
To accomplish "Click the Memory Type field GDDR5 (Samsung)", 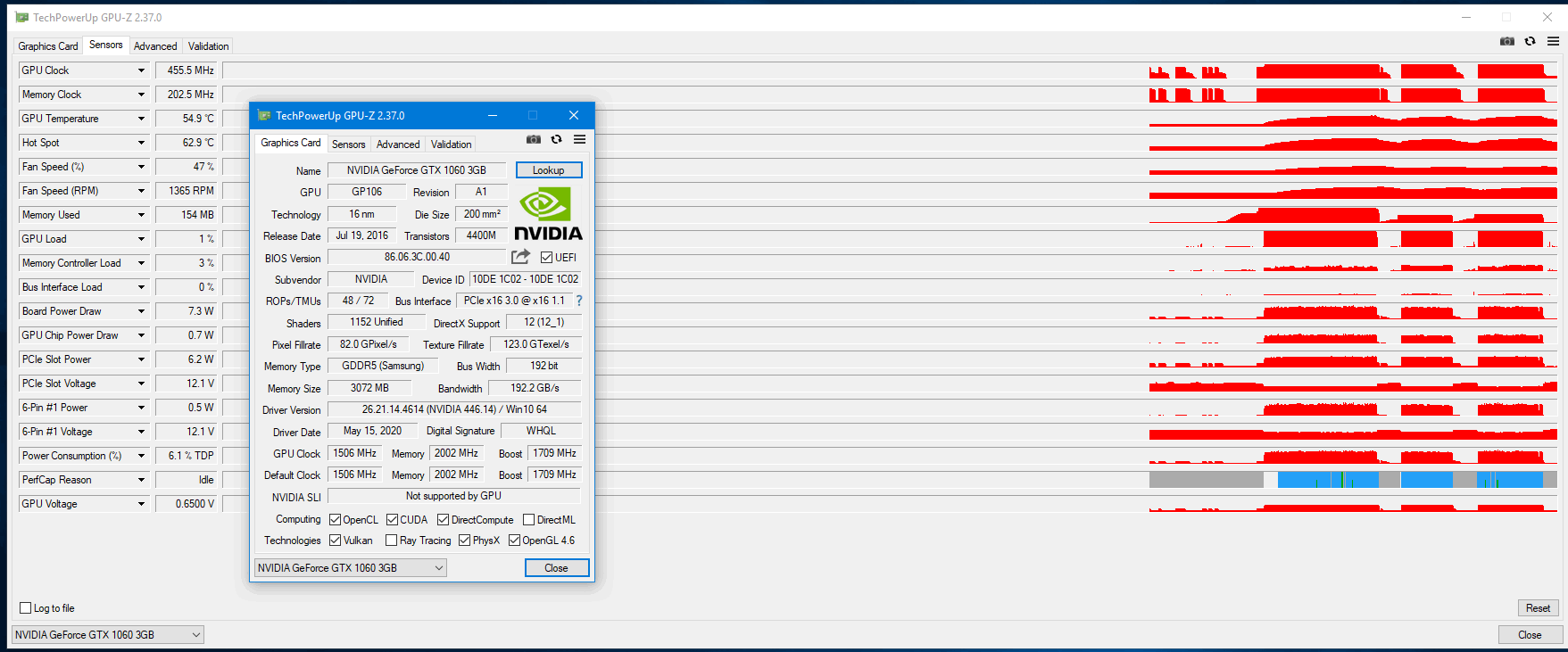I will click(383, 366).
